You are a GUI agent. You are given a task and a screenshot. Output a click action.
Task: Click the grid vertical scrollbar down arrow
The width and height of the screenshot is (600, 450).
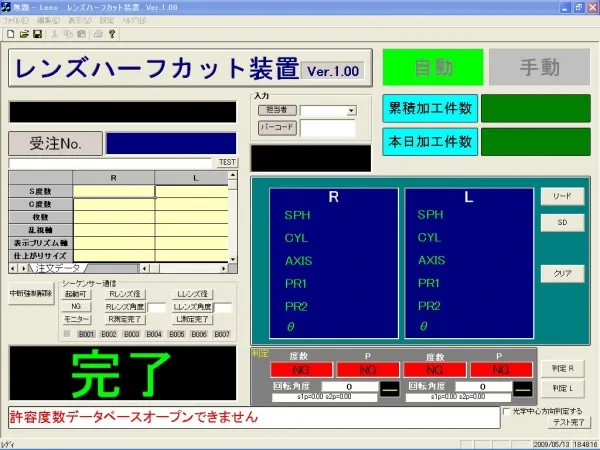tap(233, 259)
